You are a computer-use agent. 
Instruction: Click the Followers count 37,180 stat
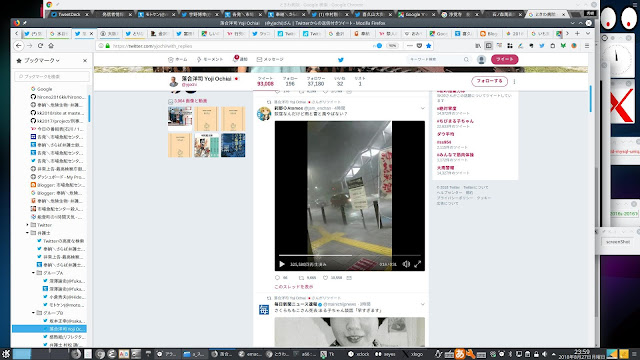(316, 81)
